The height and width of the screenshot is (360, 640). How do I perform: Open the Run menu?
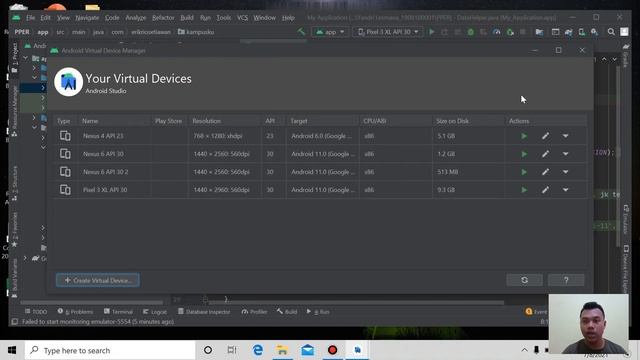(x=205, y=18)
